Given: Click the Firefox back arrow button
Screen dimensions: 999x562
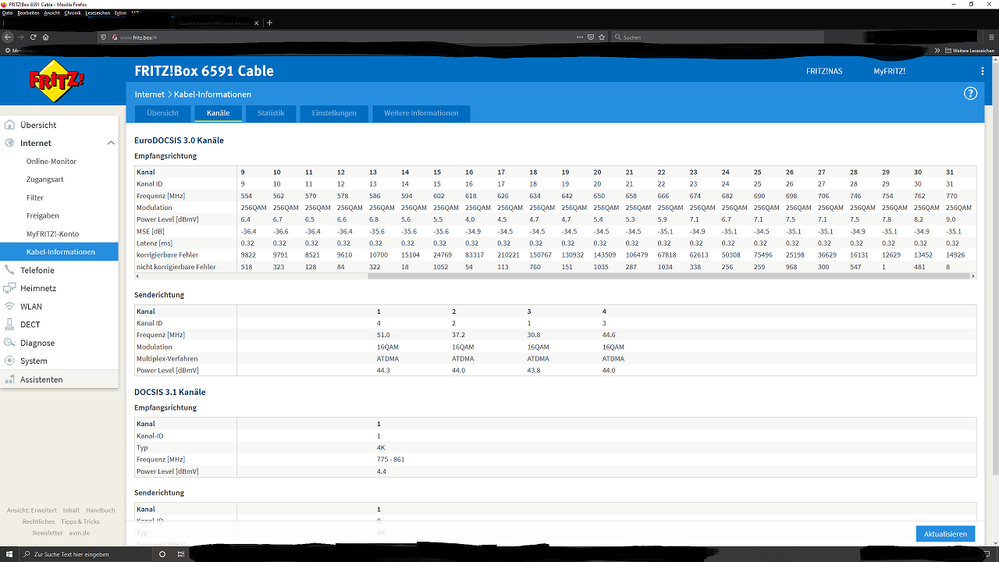Looking at the screenshot, I should pos(8,37).
